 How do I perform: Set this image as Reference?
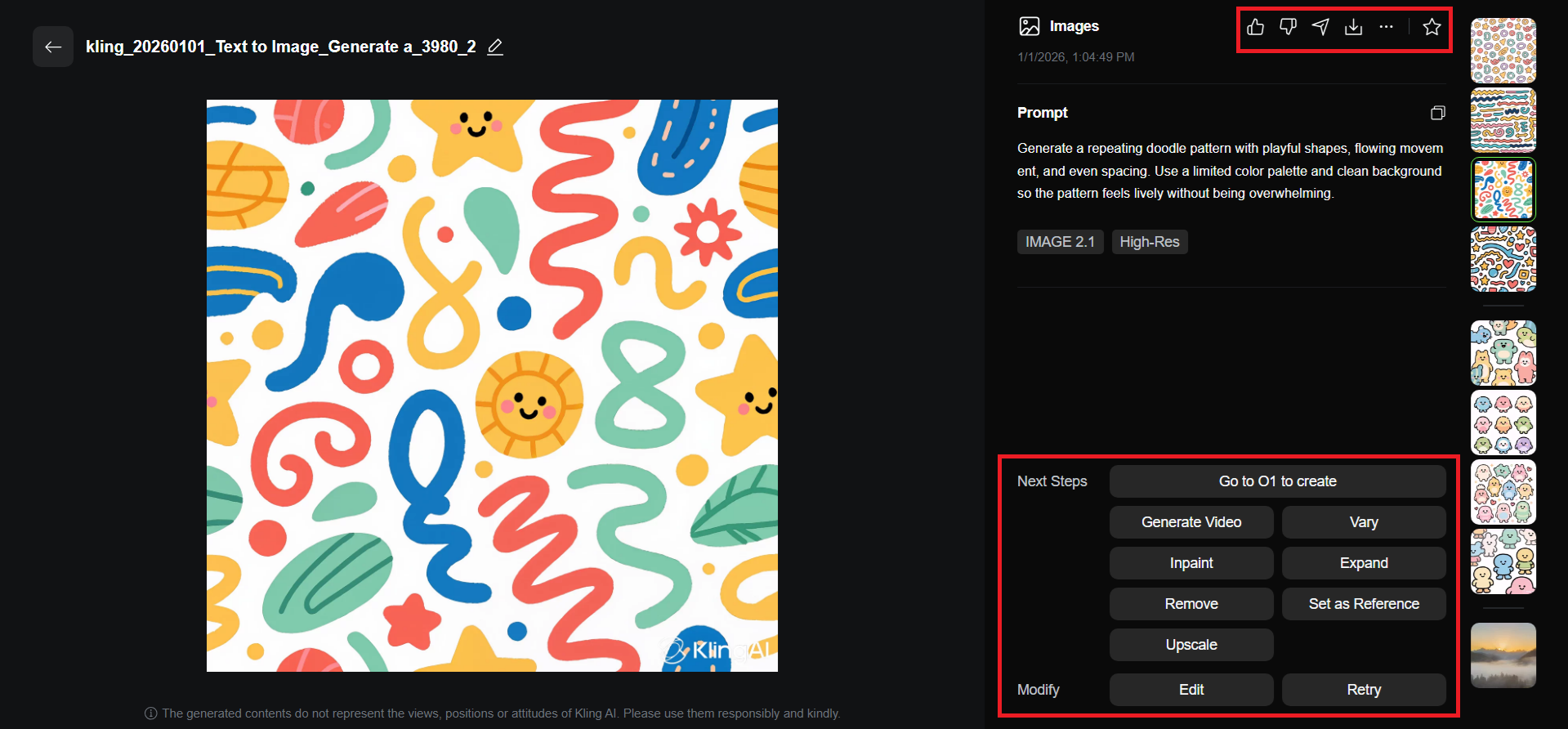1364,604
